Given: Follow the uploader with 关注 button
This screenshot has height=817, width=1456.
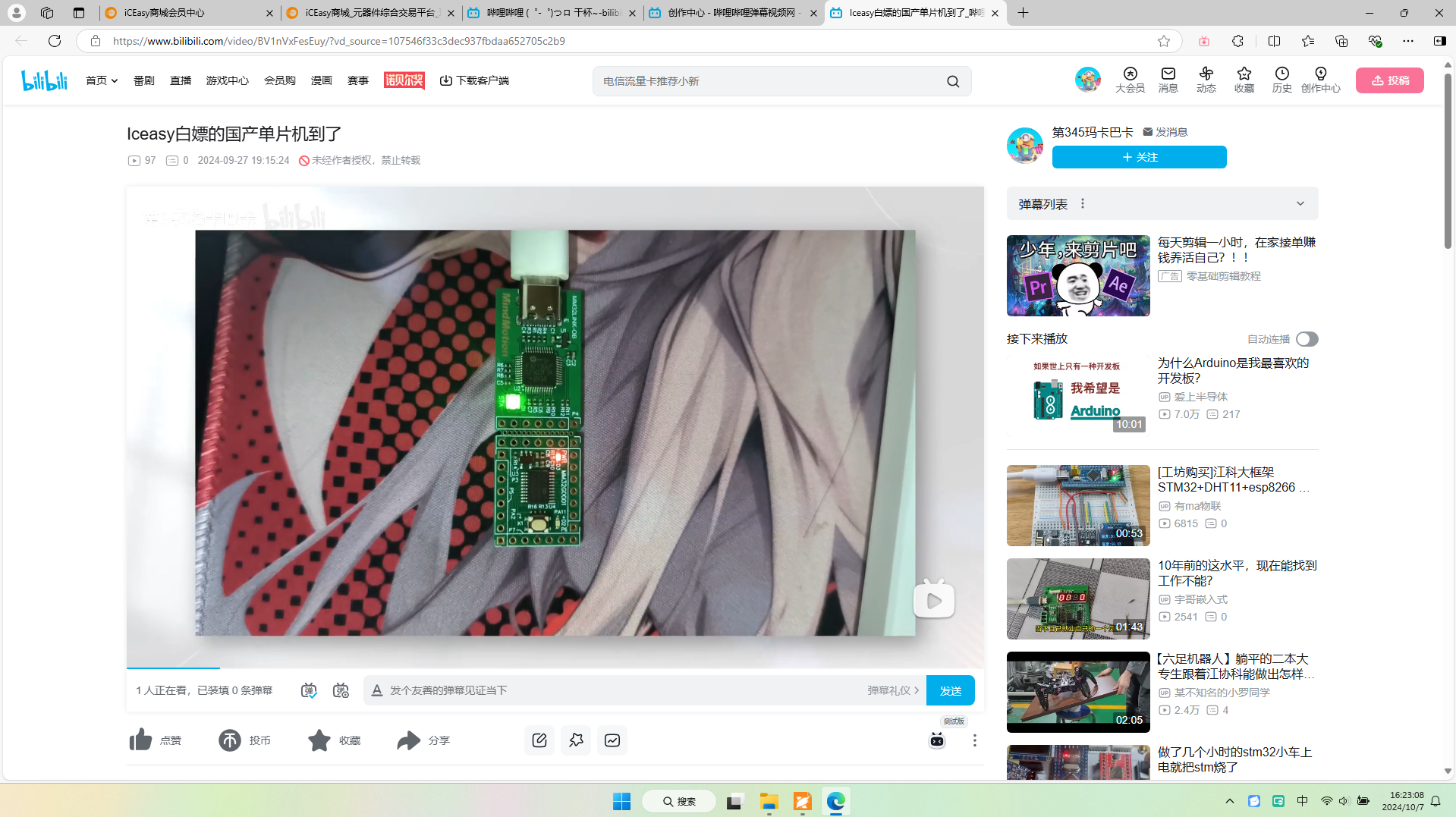Looking at the screenshot, I should tap(1139, 157).
